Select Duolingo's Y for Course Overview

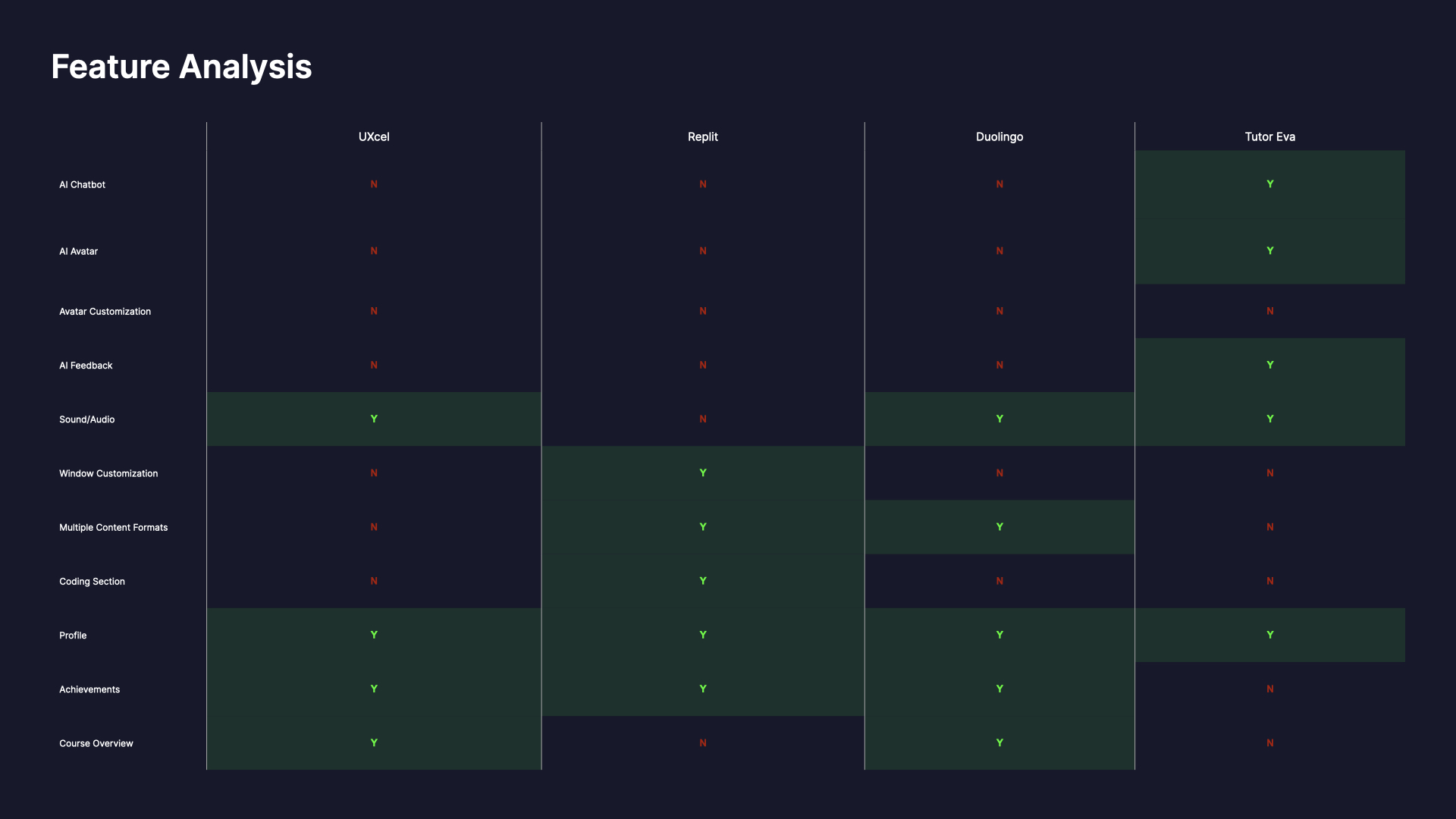click(999, 742)
